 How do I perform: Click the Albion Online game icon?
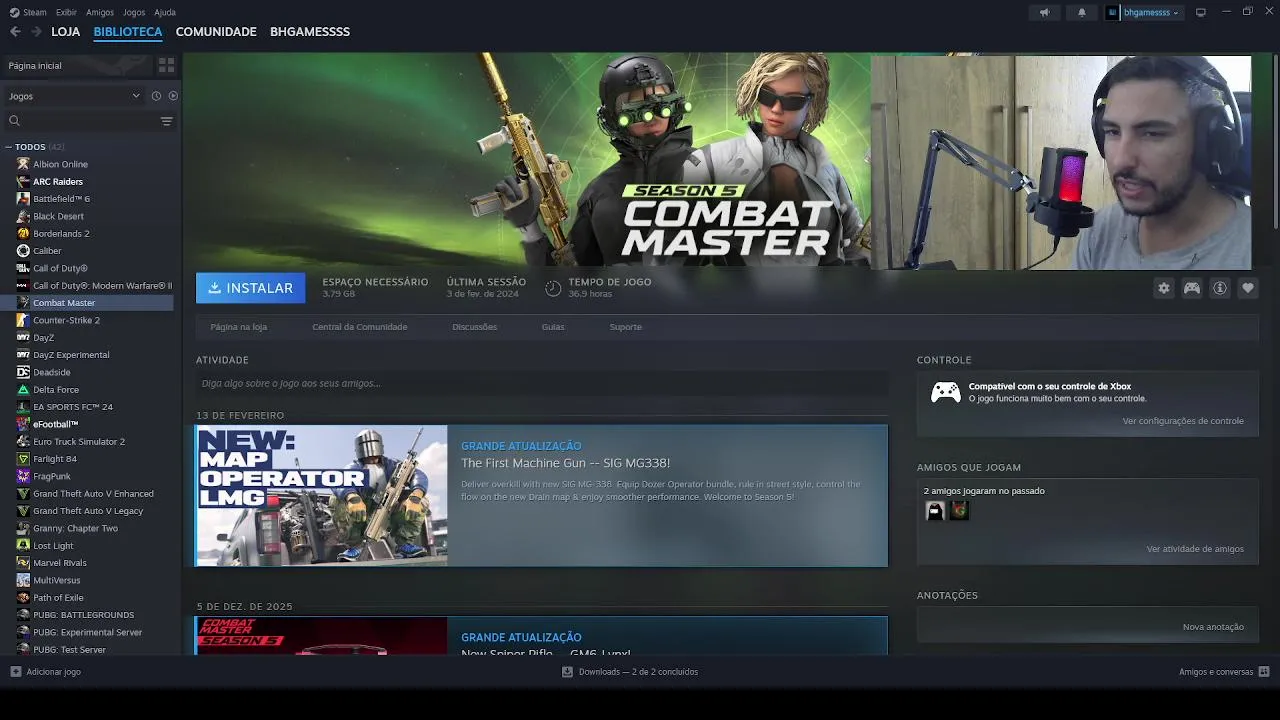[24, 164]
